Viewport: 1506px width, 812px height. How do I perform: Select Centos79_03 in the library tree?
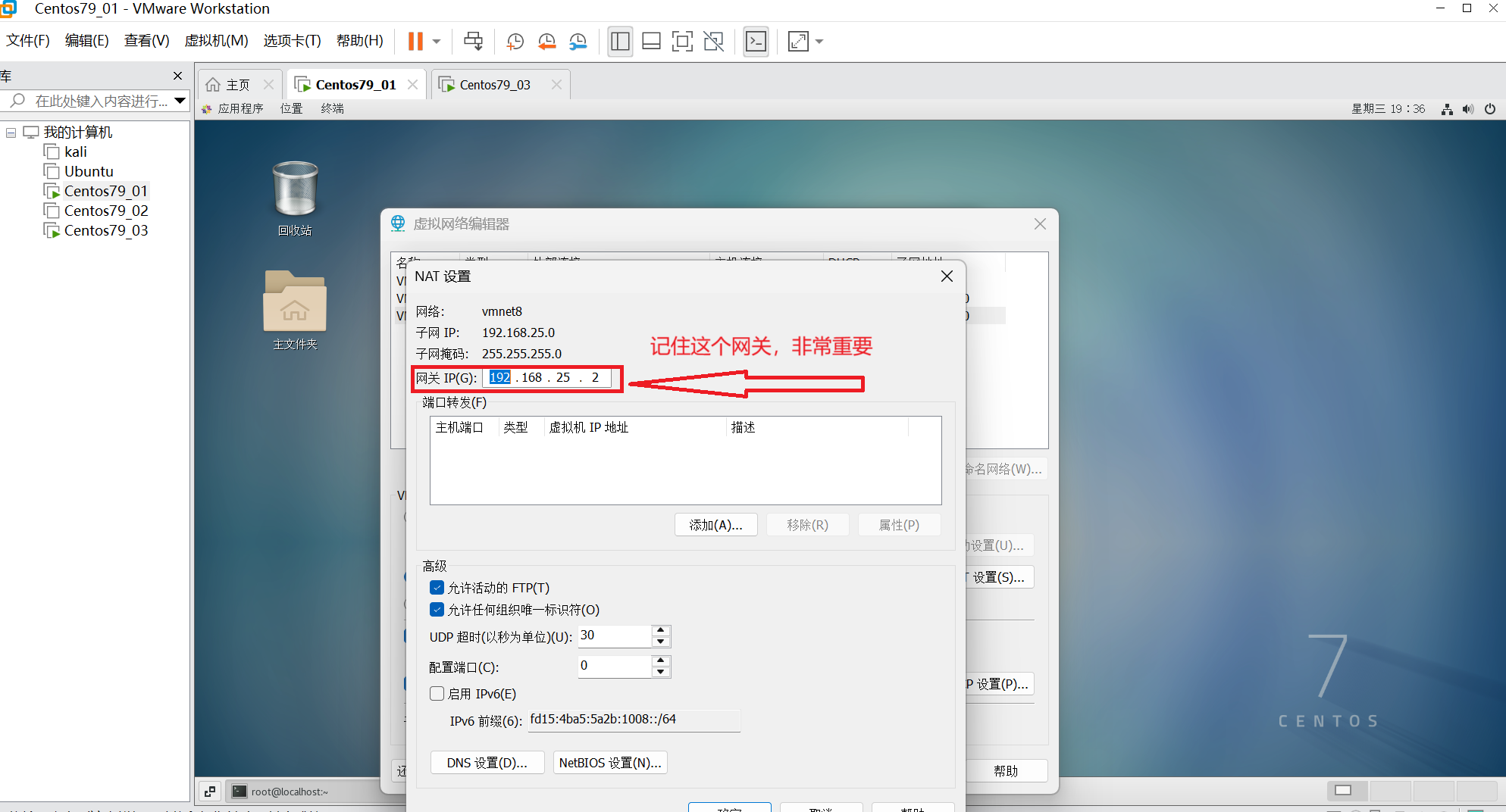pyautogui.click(x=105, y=230)
